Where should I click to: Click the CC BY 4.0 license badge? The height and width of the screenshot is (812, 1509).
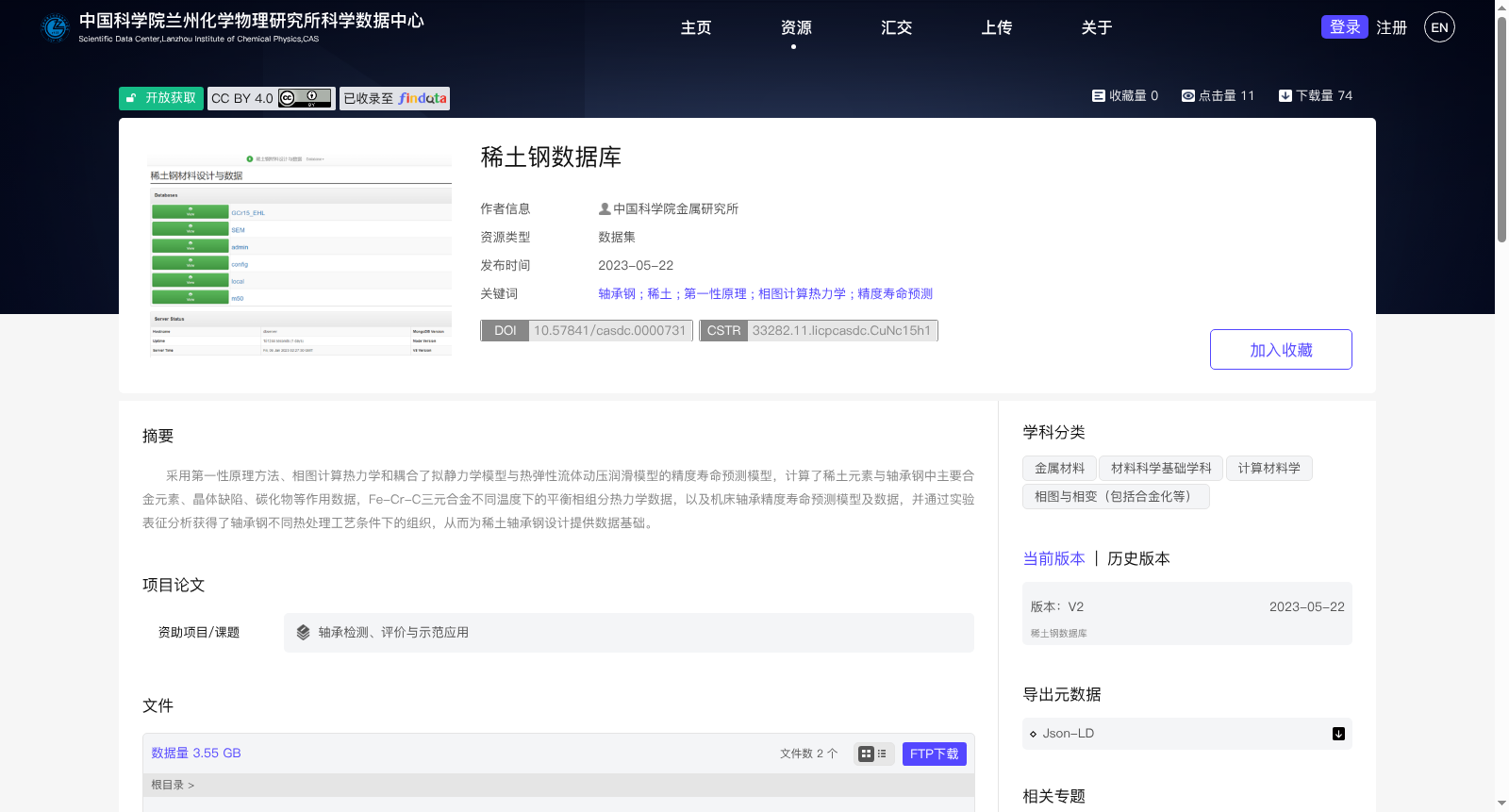click(x=272, y=98)
